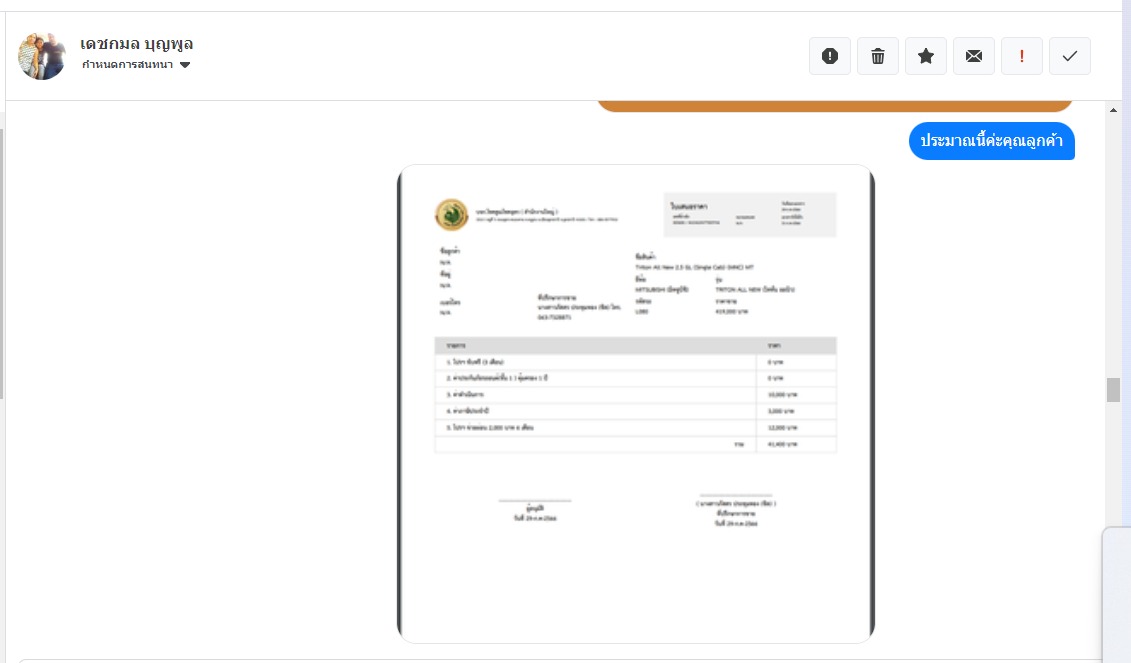This screenshot has height=663, width=1131.
Task: Click the spam report exclamation circle icon
Action: click(829, 56)
